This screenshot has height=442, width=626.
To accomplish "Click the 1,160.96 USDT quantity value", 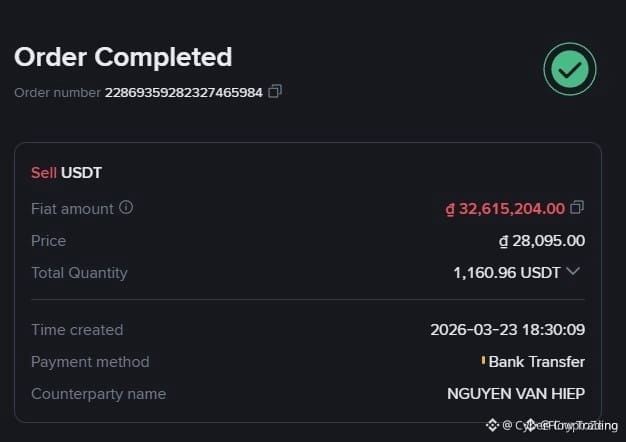I will pyautogui.click(x=507, y=273).
